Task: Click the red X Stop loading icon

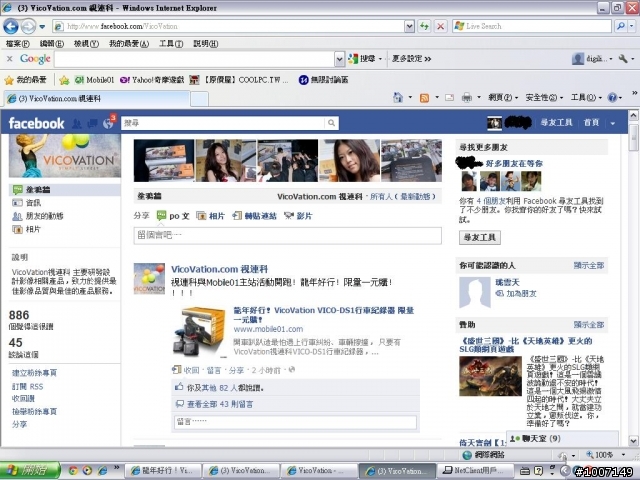Action: coord(440,26)
